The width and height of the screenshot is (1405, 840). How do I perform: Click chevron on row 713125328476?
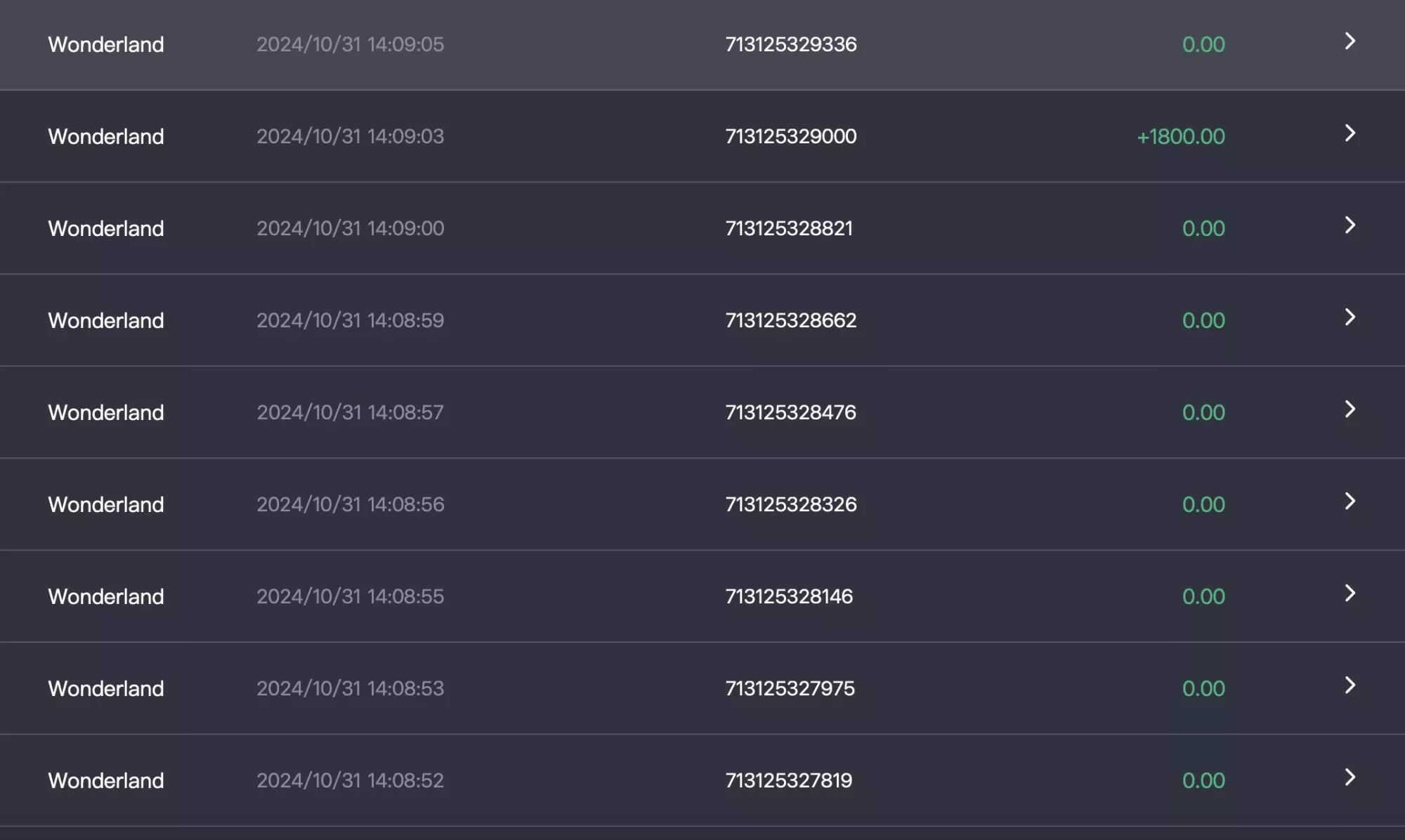[x=1350, y=409]
